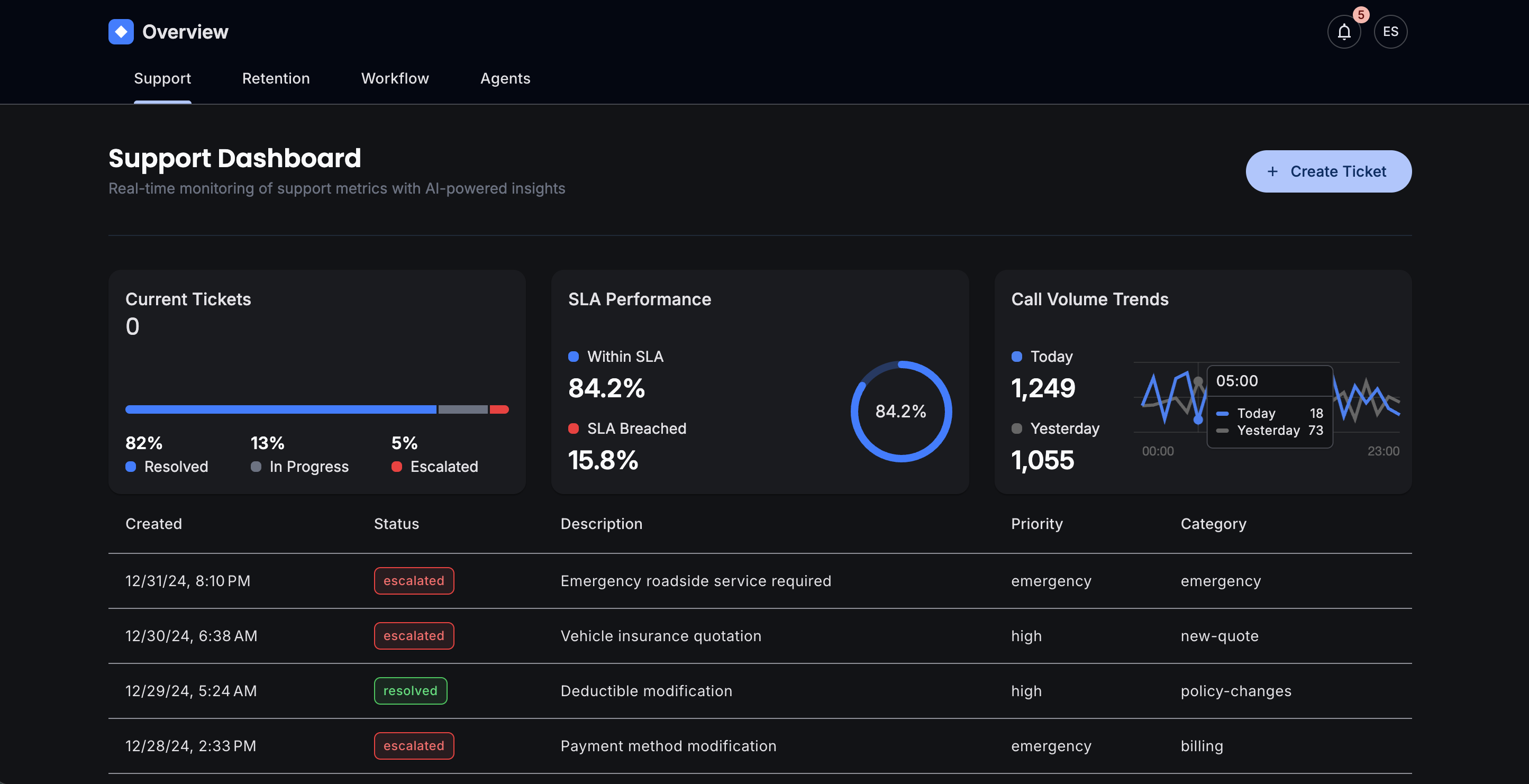The height and width of the screenshot is (784, 1529).
Task: Click the resolved badge on the policy-changes ticket
Action: (410, 690)
